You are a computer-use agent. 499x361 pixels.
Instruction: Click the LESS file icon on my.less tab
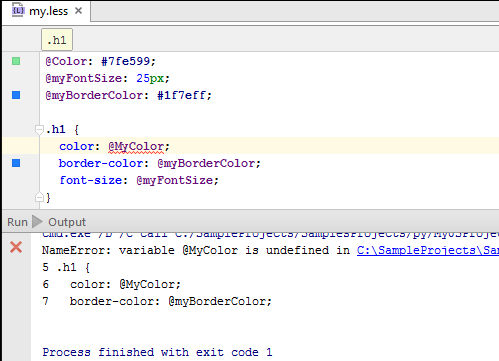tap(18, 10)
